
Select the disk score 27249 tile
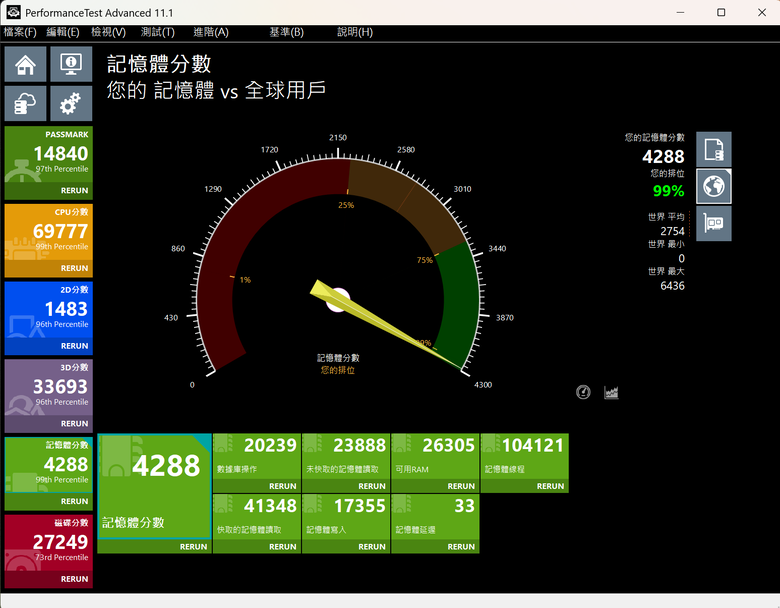[x=49, y=543]
